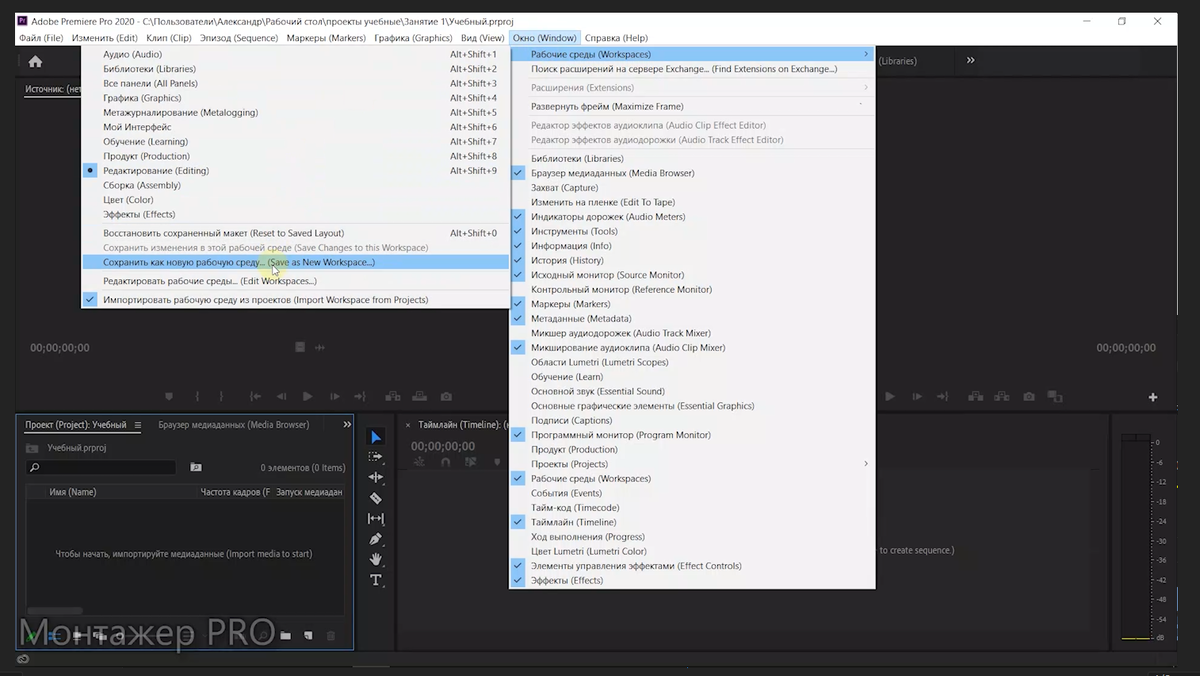The width and height of the screenshot is (1200, 676).
Task: Click Mark Out in Source monitor
Action: (221, 397)
